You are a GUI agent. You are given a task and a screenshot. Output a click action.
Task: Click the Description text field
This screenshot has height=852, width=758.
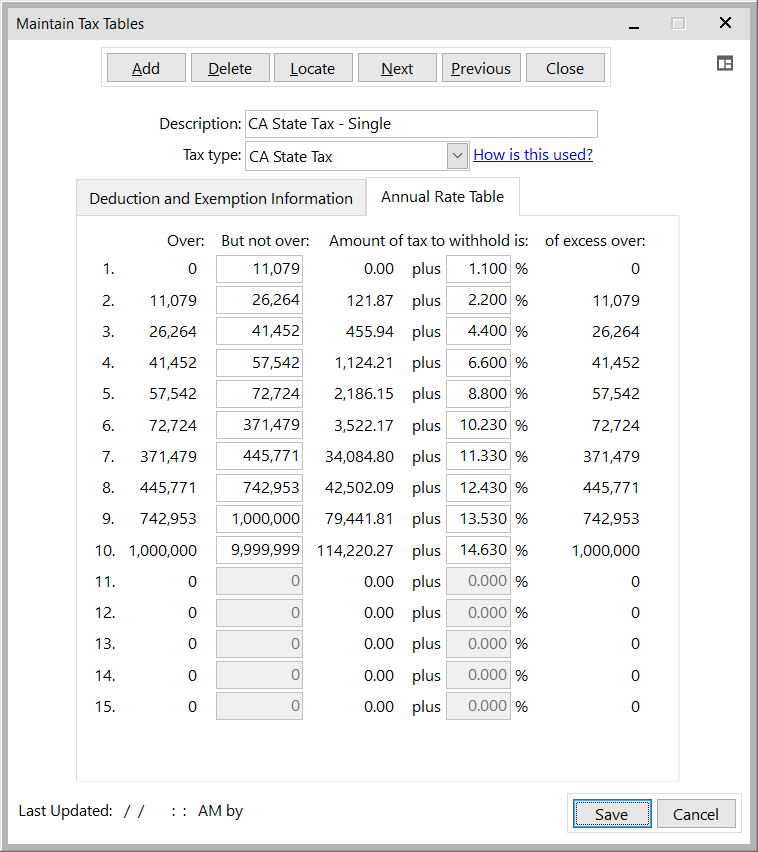tap(420, 124)
